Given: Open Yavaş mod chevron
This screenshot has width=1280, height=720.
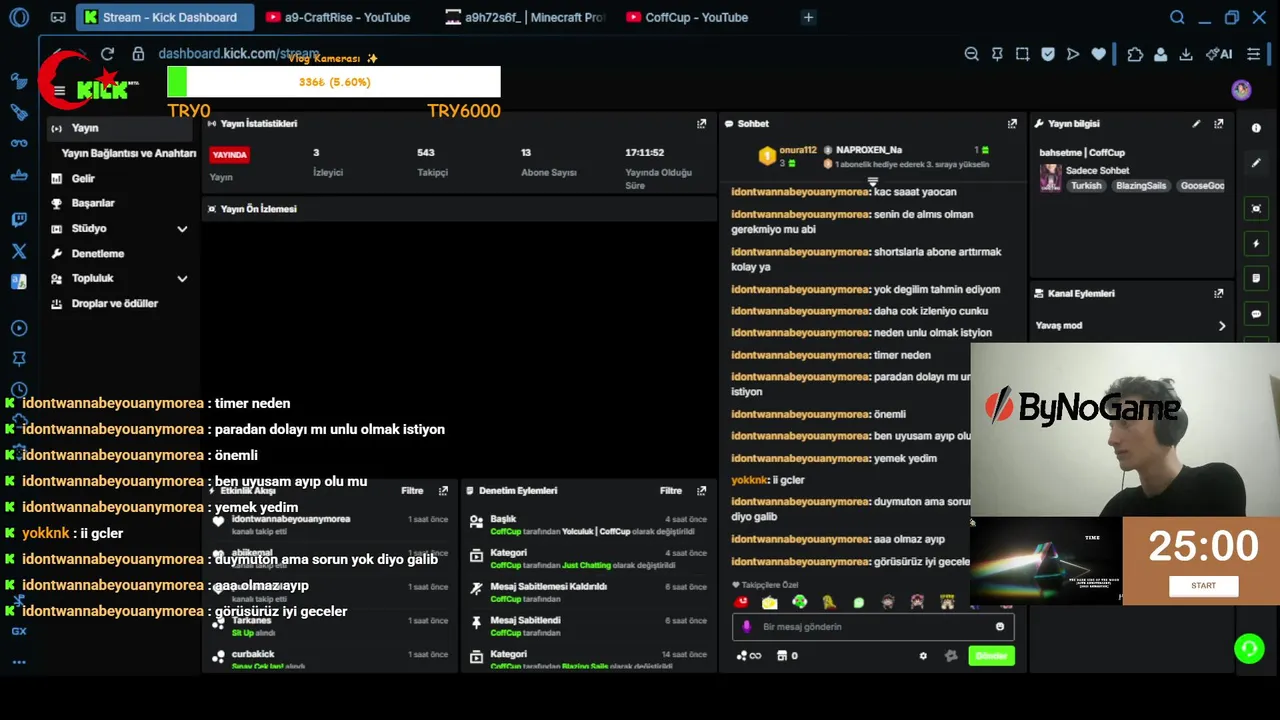Looking at the screenshot, I should pos(1221,326).
